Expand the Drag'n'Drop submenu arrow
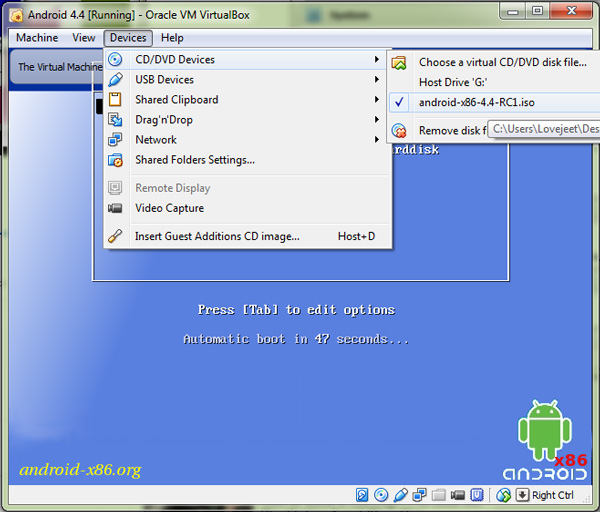The width and height of the screenshot is (600, 512). click(x=377, y=120)
